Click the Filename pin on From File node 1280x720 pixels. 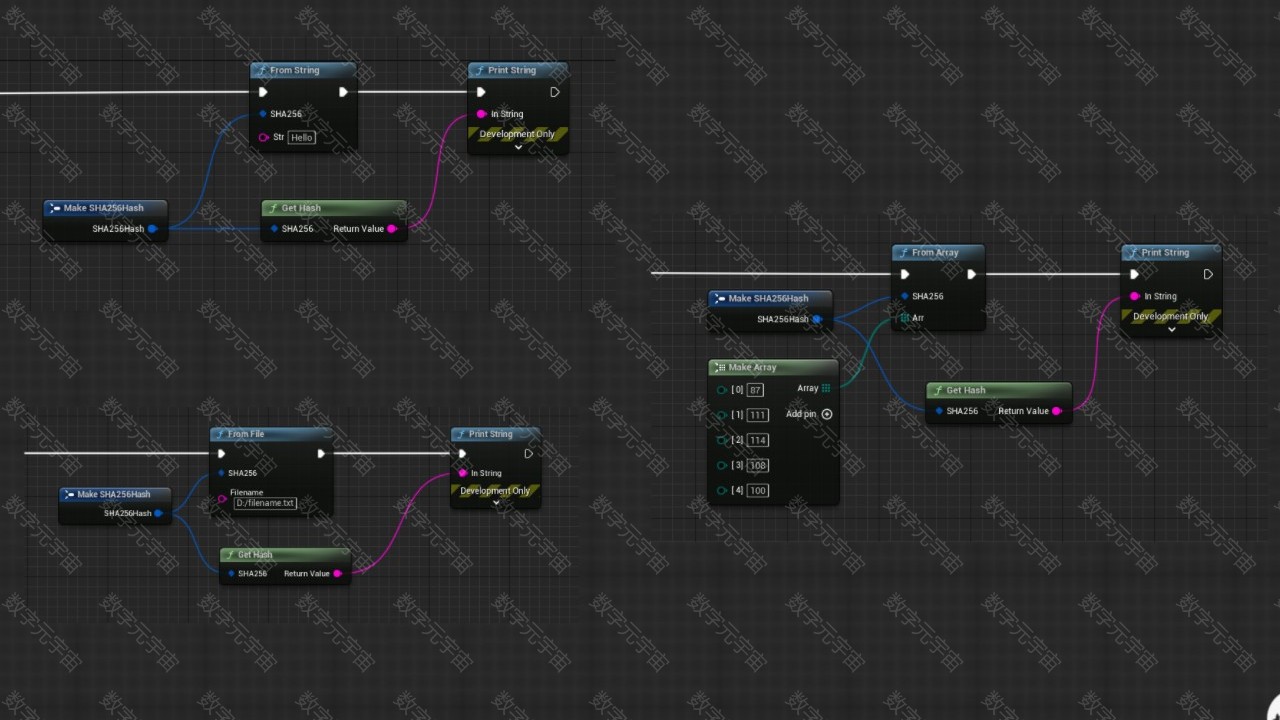[222, 498]
